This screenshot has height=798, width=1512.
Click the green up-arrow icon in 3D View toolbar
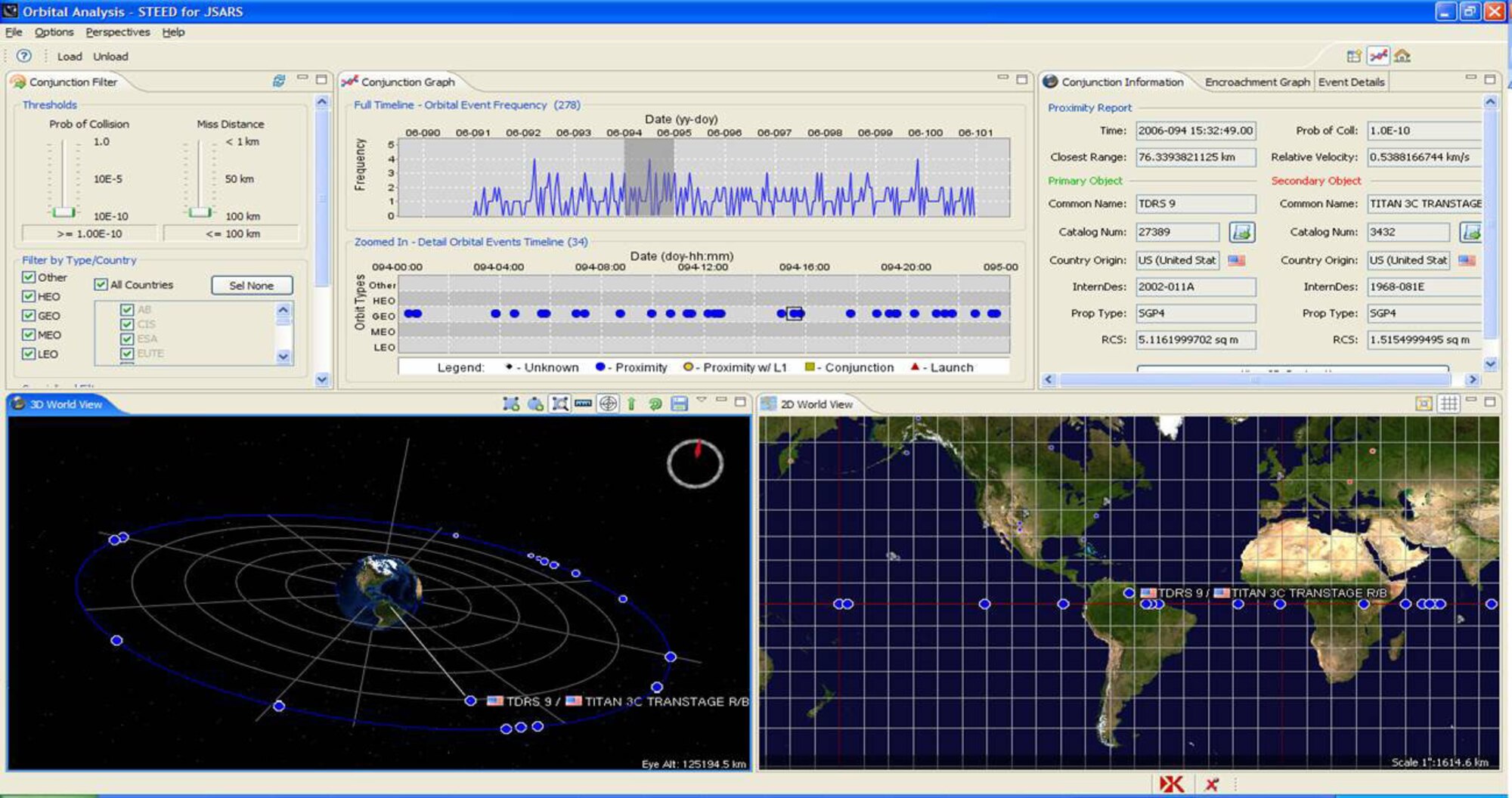click(631, 404)
